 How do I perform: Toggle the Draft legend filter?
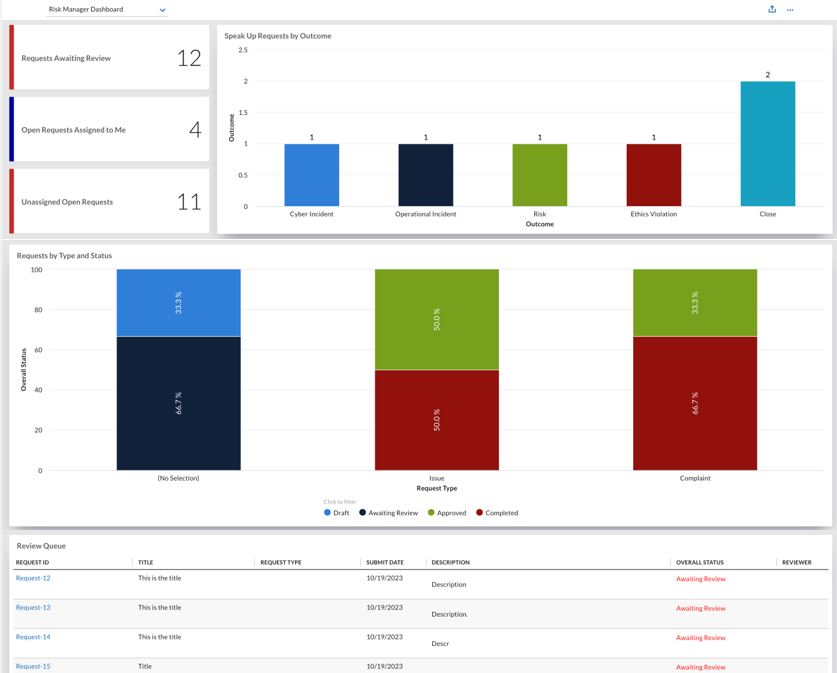[336, 513]
